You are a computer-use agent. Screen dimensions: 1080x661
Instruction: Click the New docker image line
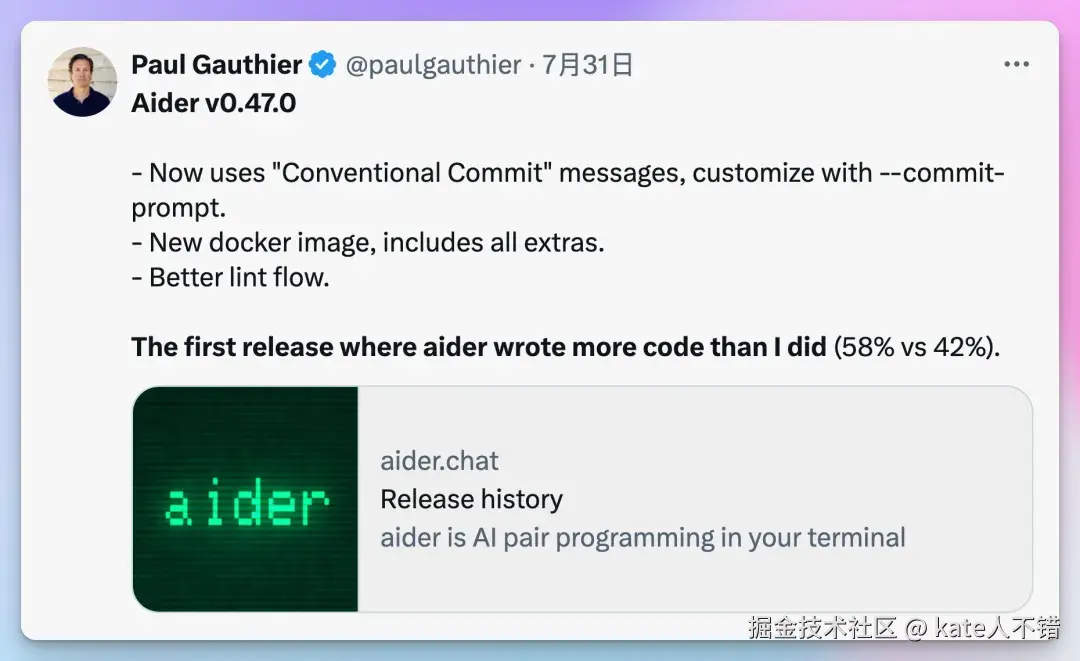[368, 242]
